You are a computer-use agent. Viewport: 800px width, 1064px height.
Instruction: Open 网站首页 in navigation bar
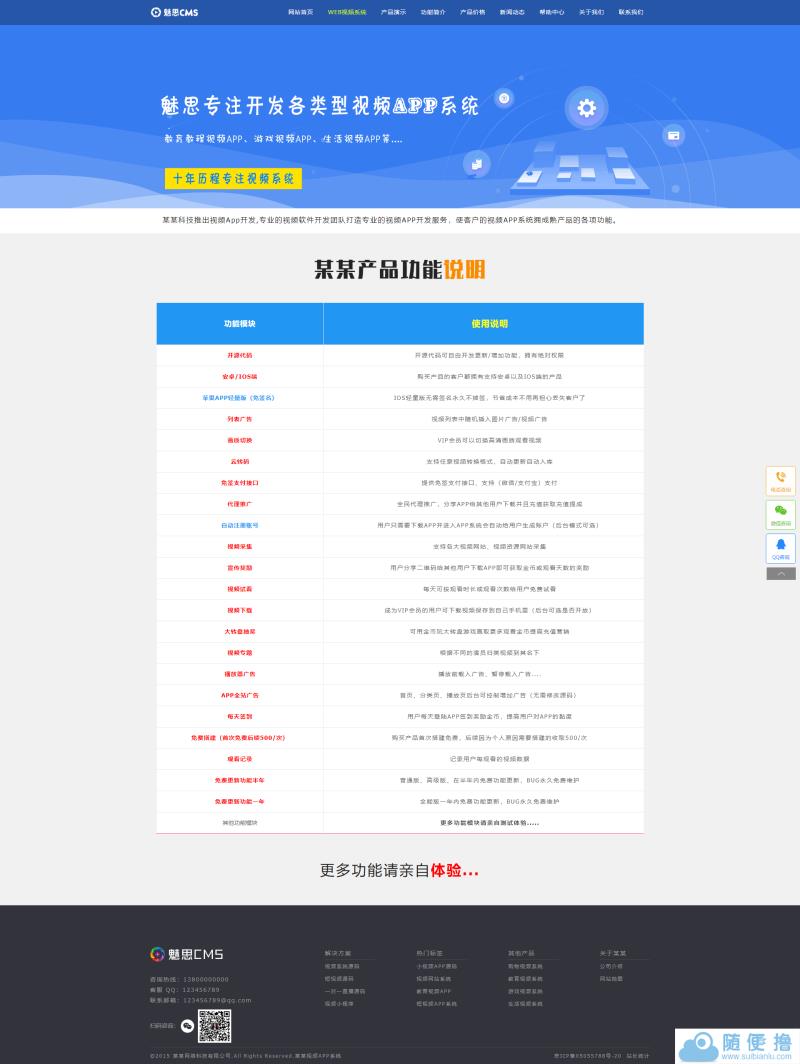click(300, 12)
